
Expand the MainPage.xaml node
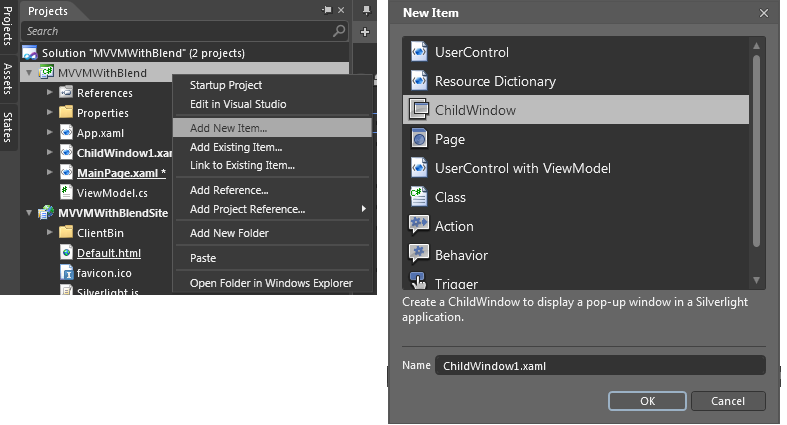point(49,172)
